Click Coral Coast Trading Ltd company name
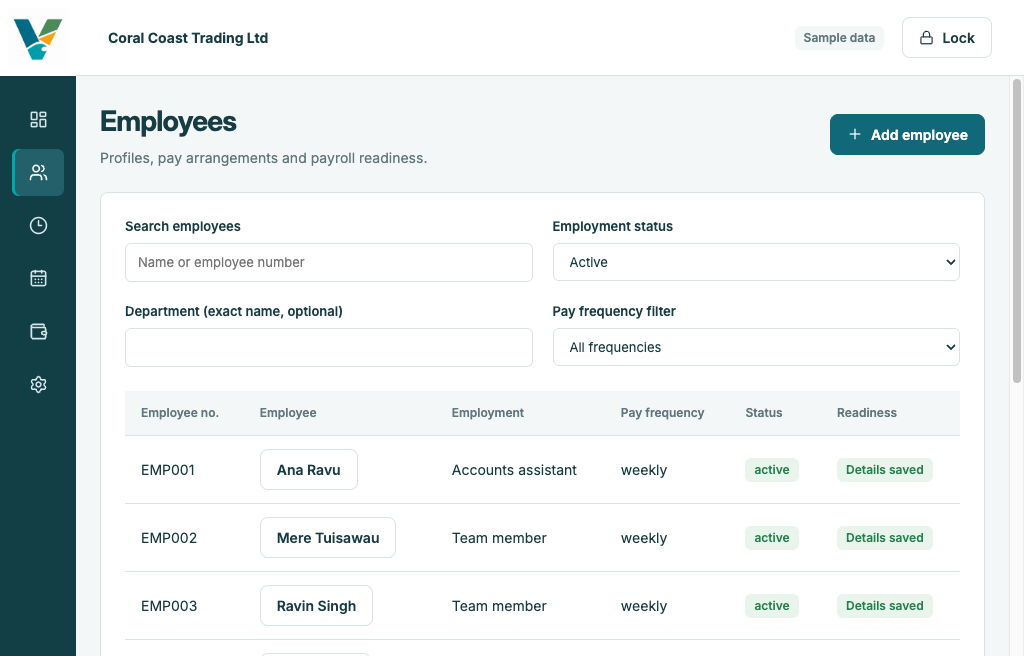This screenshot has width=1024, height=656. coord(188,38)
